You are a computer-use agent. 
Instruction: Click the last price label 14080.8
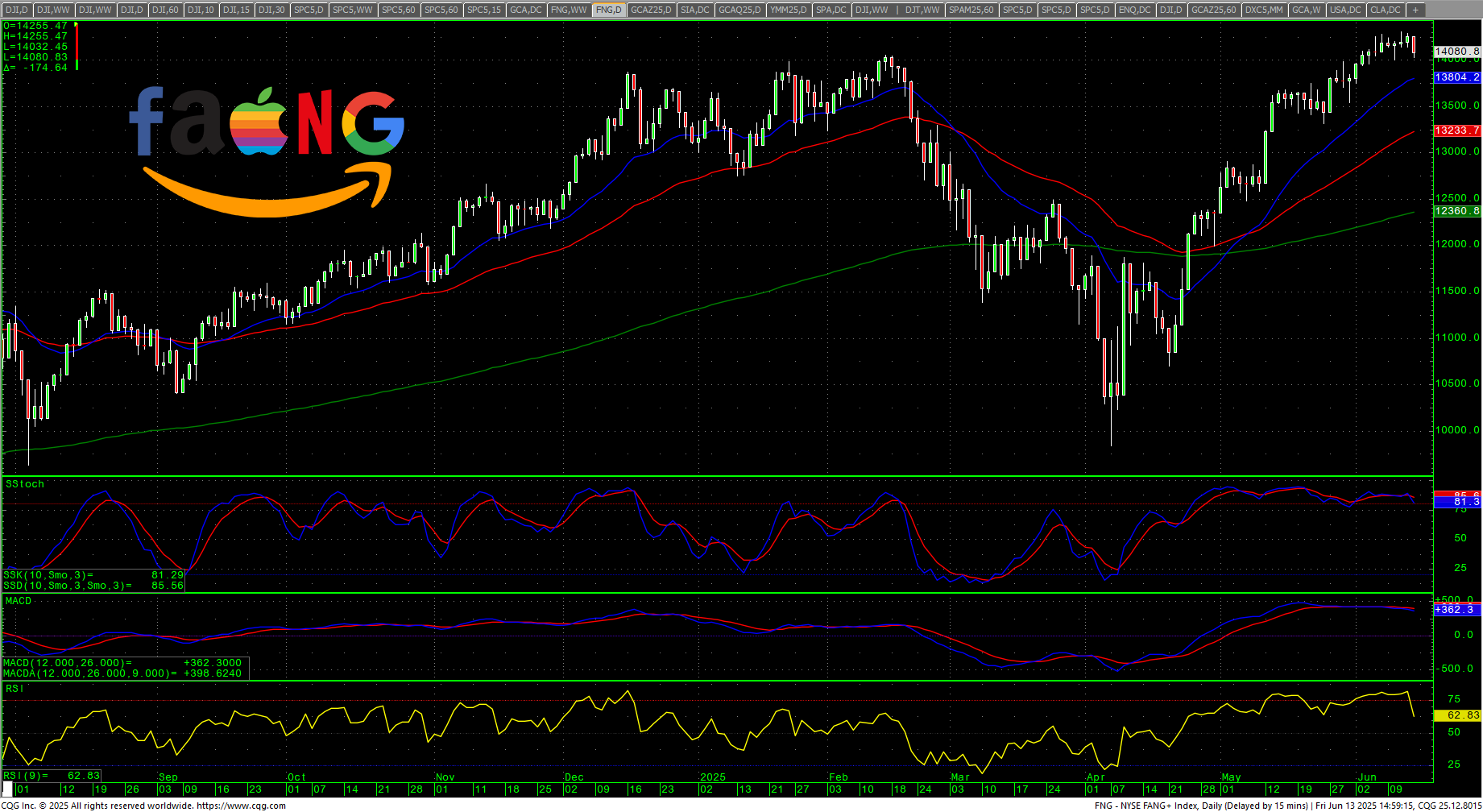click(x=1457, y=51)
